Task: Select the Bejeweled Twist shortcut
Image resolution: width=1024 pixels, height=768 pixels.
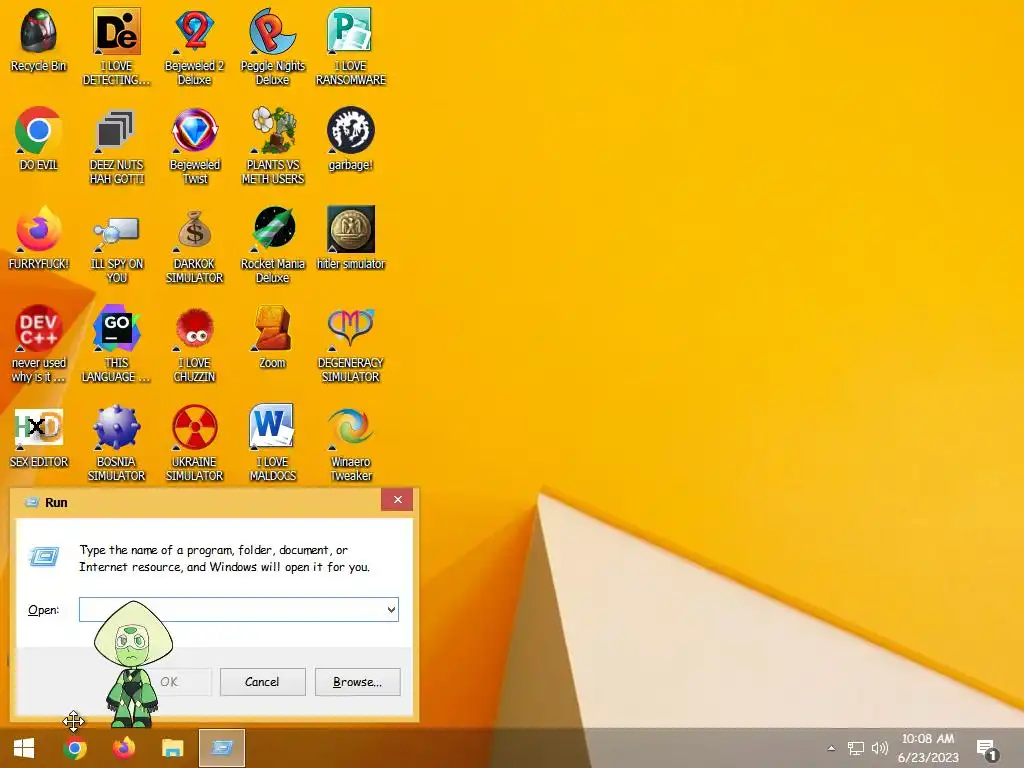Action: tap(195, 146)
